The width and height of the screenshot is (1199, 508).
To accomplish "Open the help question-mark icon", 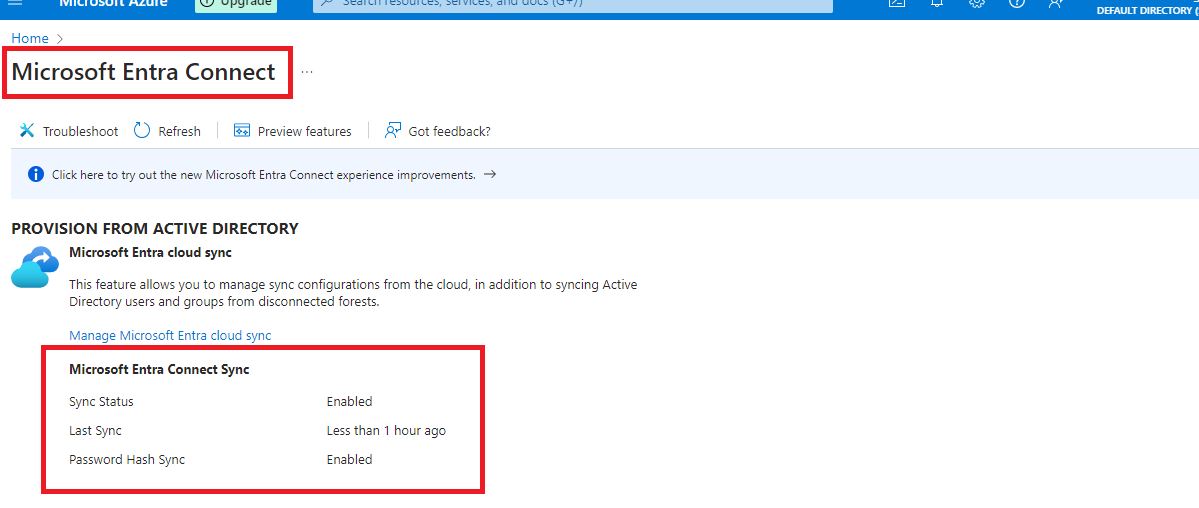I will tap(1016, 3).
